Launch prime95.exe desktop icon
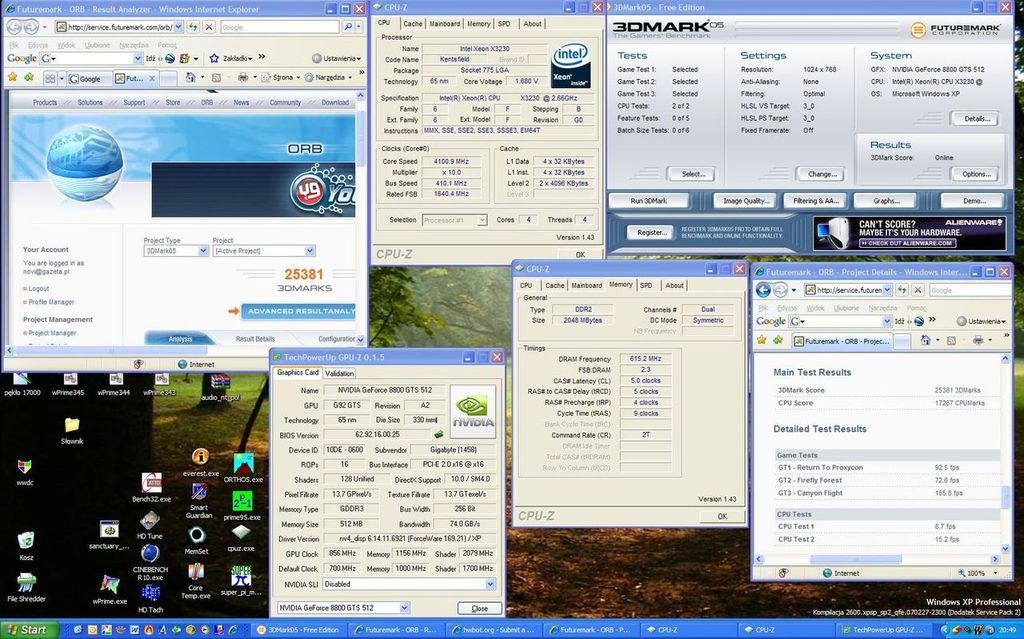 click(242, 506)
